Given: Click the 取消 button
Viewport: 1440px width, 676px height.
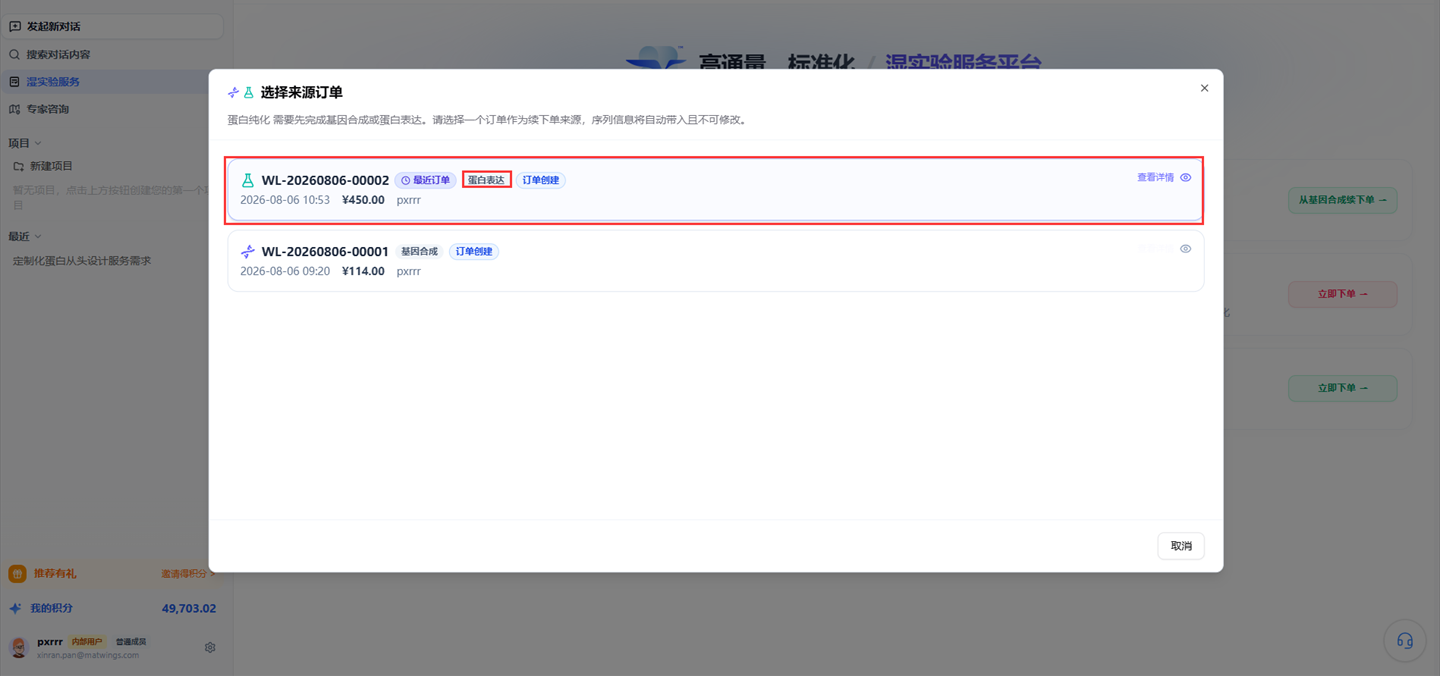Looking at the screenshot, I should click(1181, 546).
